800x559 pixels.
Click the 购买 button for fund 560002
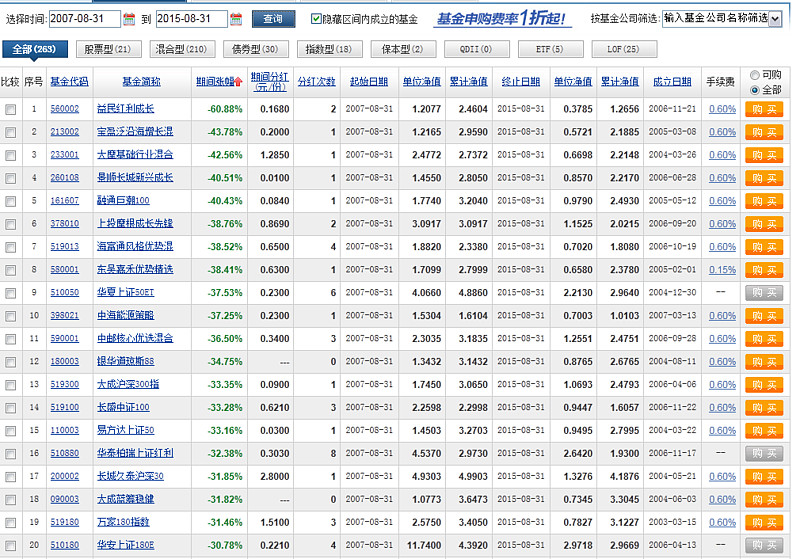(764, 109)
